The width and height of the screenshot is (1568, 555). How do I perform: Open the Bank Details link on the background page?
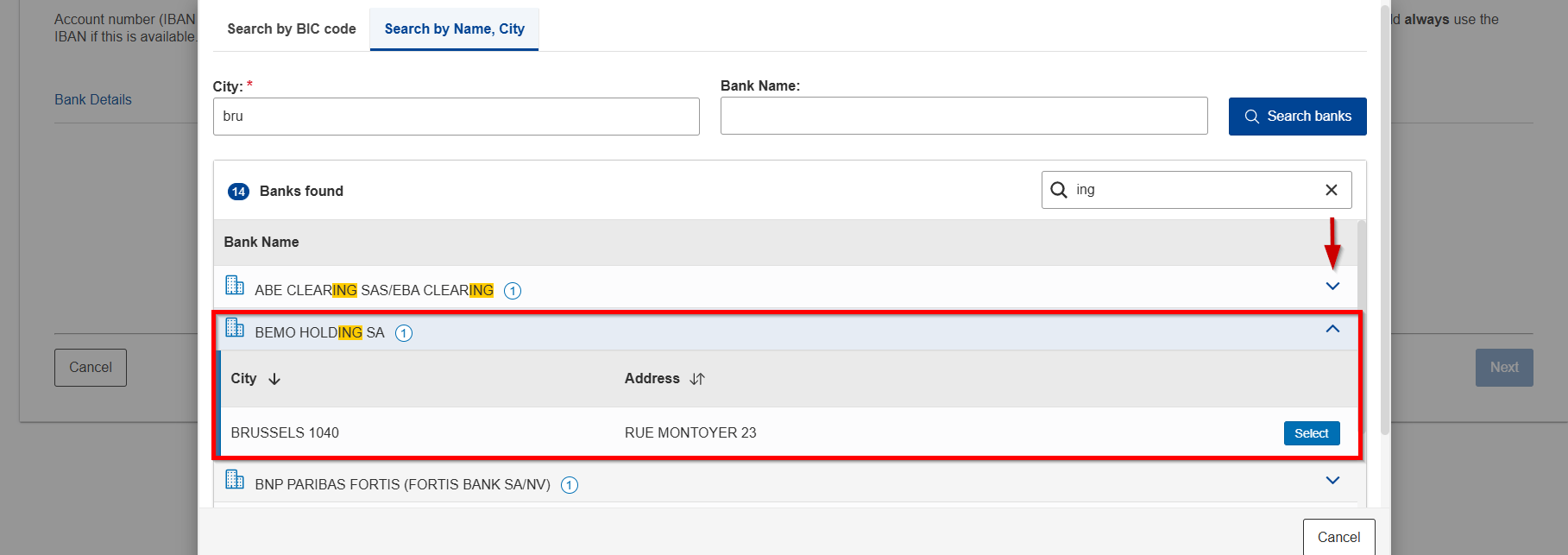tap(93, 99)
